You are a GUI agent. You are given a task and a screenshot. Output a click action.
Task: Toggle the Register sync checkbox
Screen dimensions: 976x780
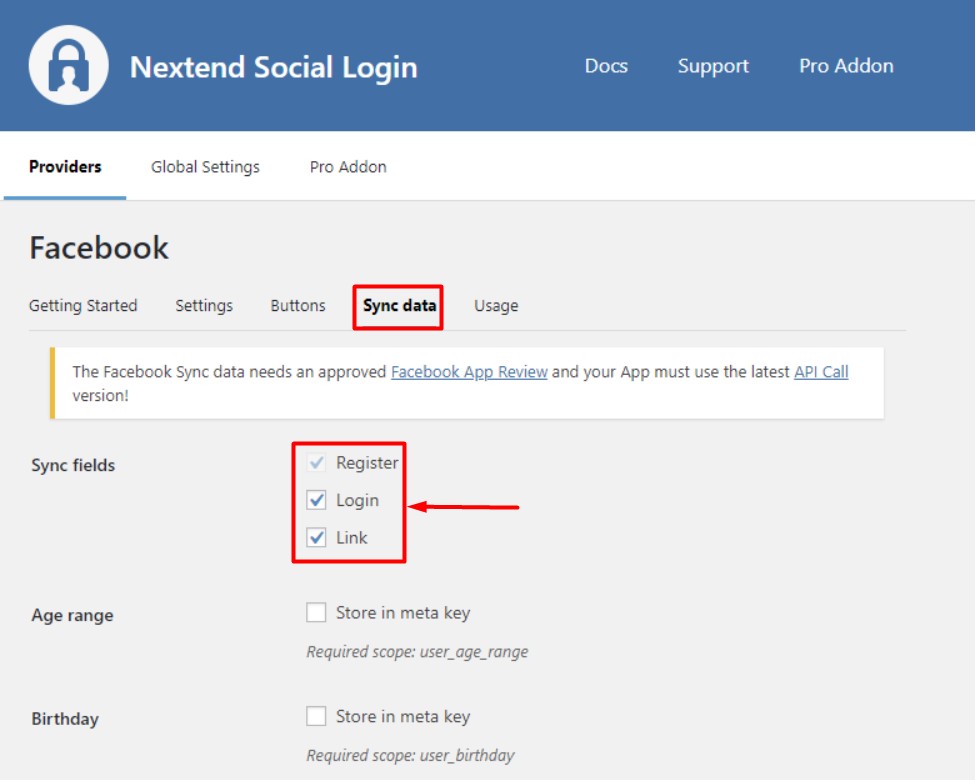[316, 463]
